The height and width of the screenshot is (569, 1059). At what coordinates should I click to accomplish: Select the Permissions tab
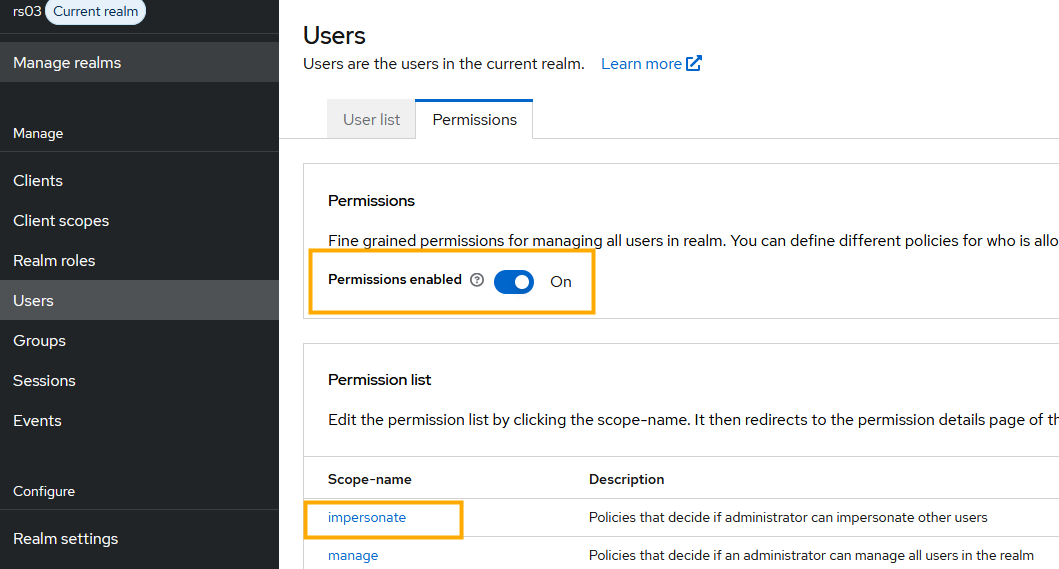tap(474, 119)
